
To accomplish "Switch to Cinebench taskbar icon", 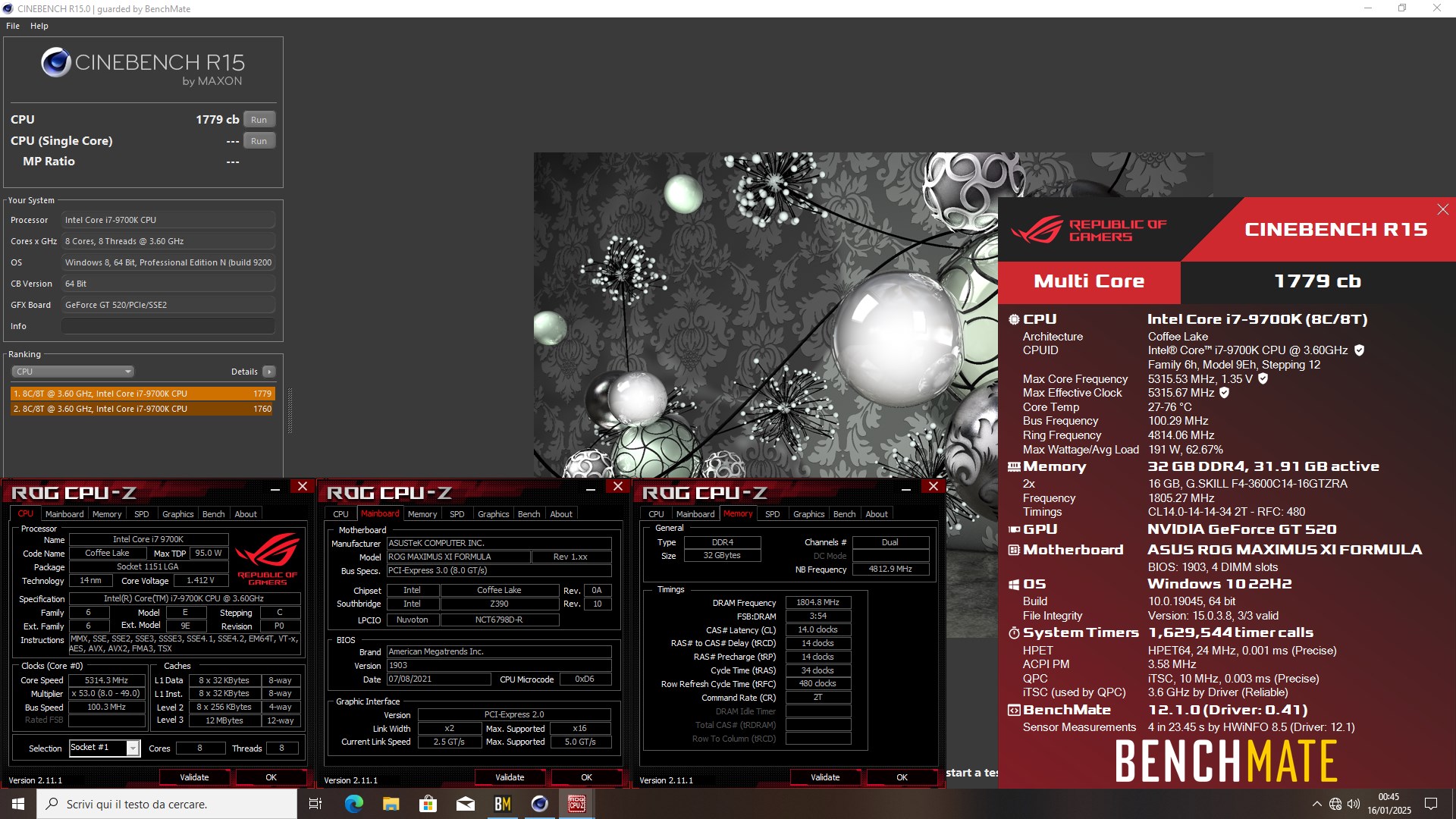I will 539,804.
